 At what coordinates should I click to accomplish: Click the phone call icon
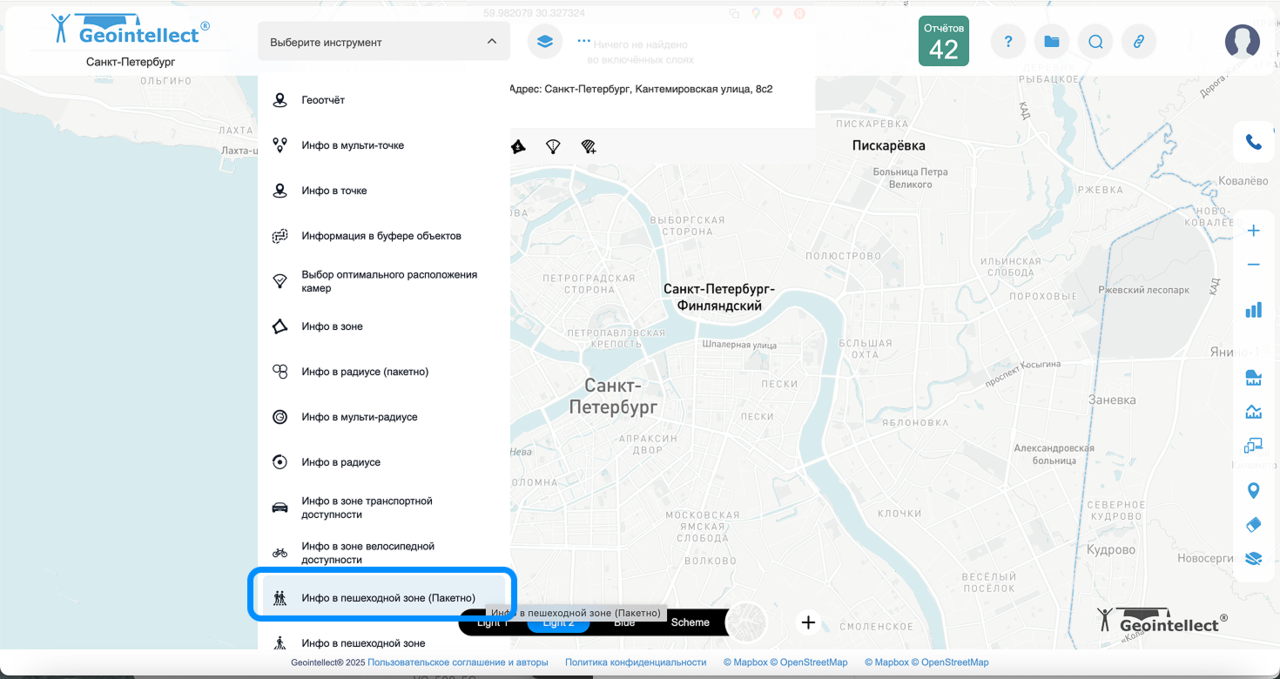1253,142
